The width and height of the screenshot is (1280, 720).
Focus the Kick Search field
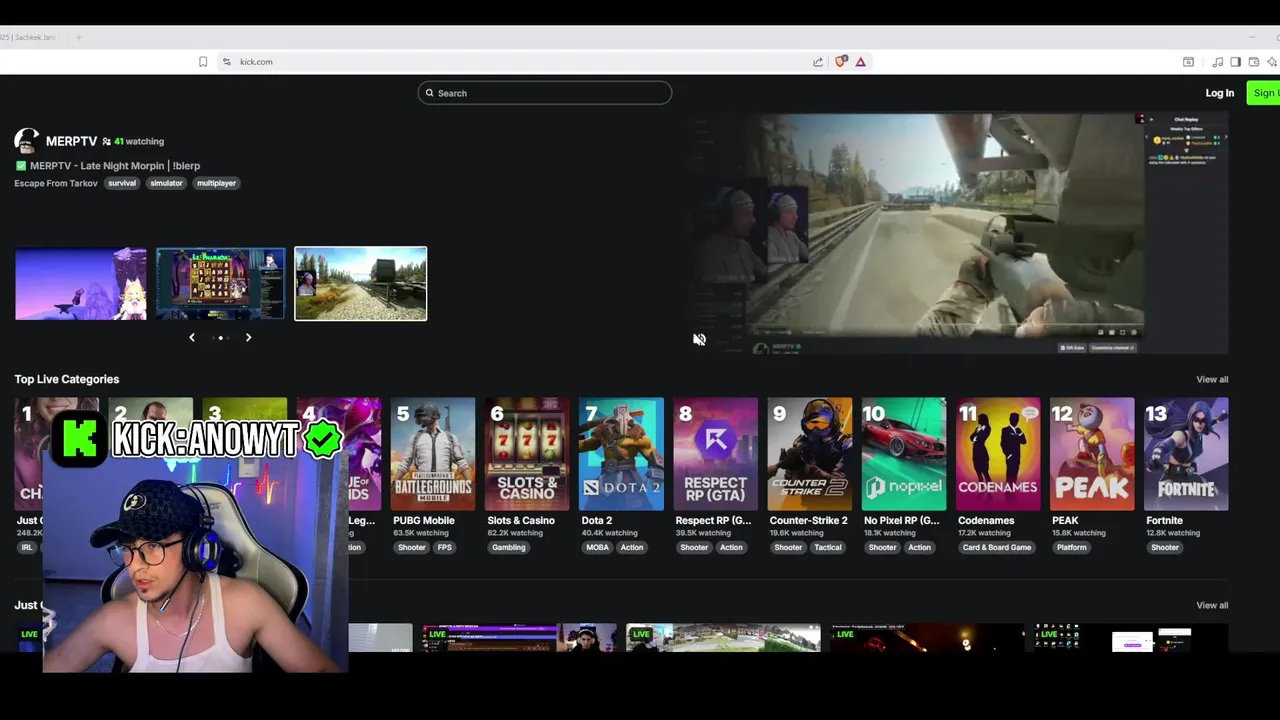[x=545, y=93]
